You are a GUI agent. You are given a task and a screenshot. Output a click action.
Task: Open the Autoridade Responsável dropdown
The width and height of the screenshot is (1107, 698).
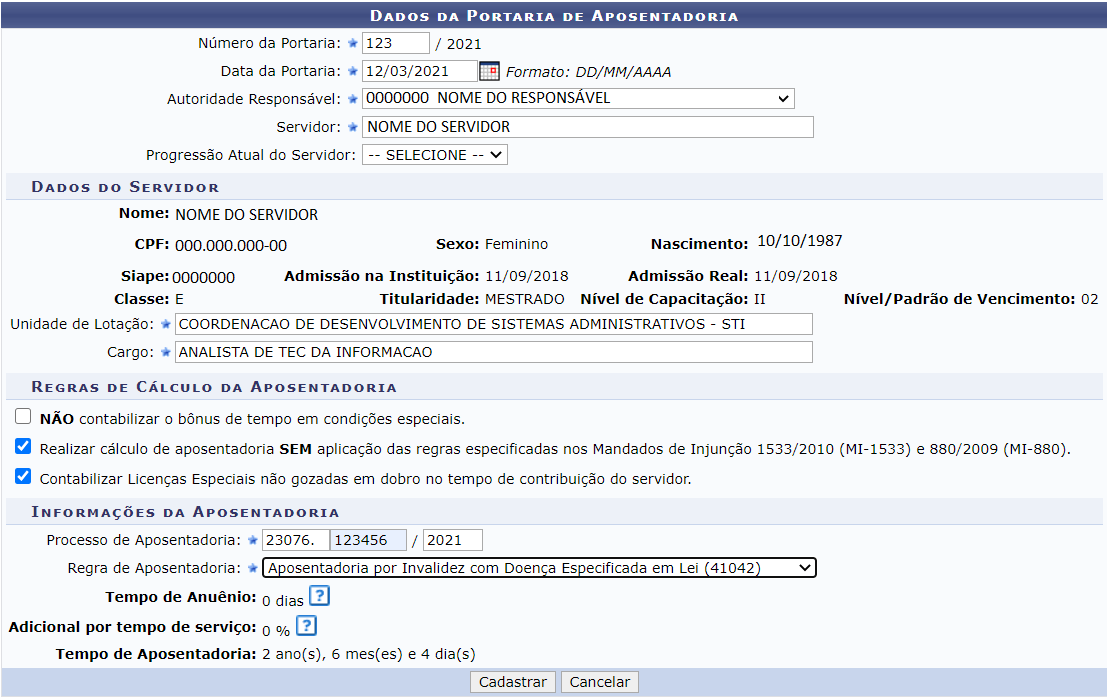578,99
